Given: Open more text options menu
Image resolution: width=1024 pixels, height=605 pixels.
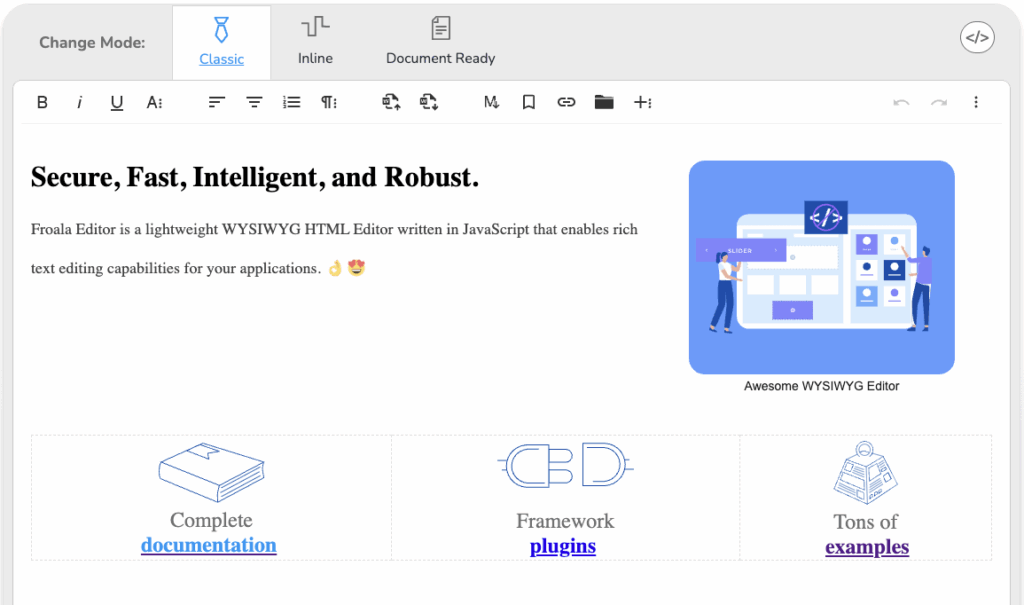Looking at the screenshot, I should (154, 102).
